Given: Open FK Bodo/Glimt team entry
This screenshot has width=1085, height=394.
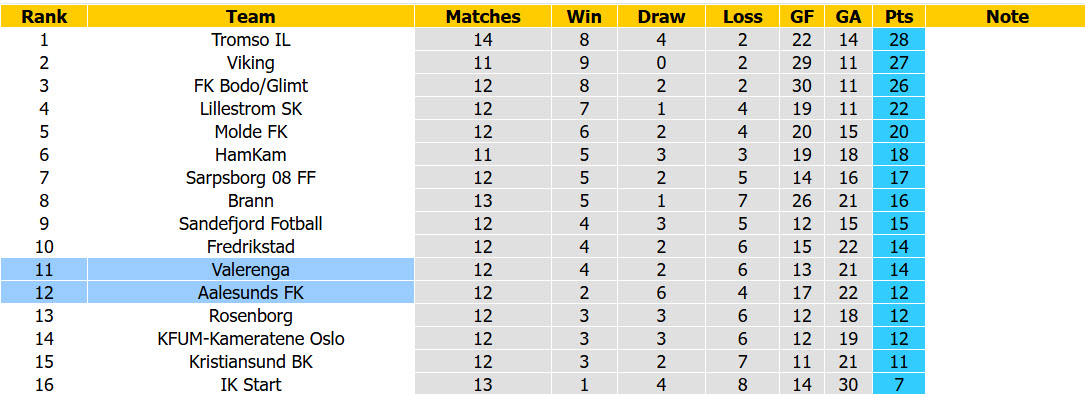Looking at the screenshot, I should coord(251,86).
